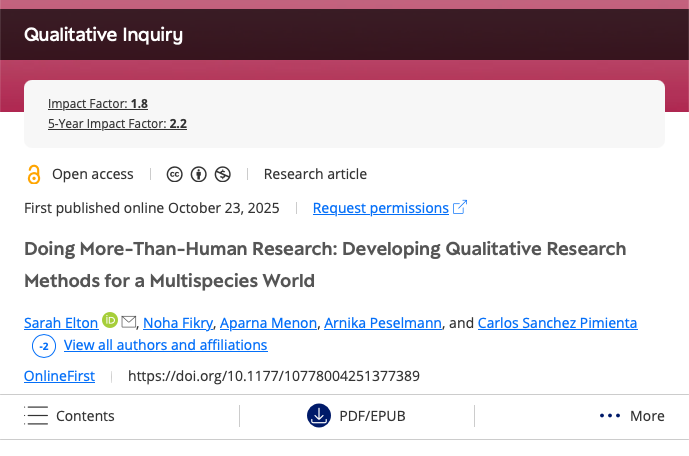Viewport: 689px width, 456px height.
Task: Click the Contents list icon
Action: coord(36,416)
